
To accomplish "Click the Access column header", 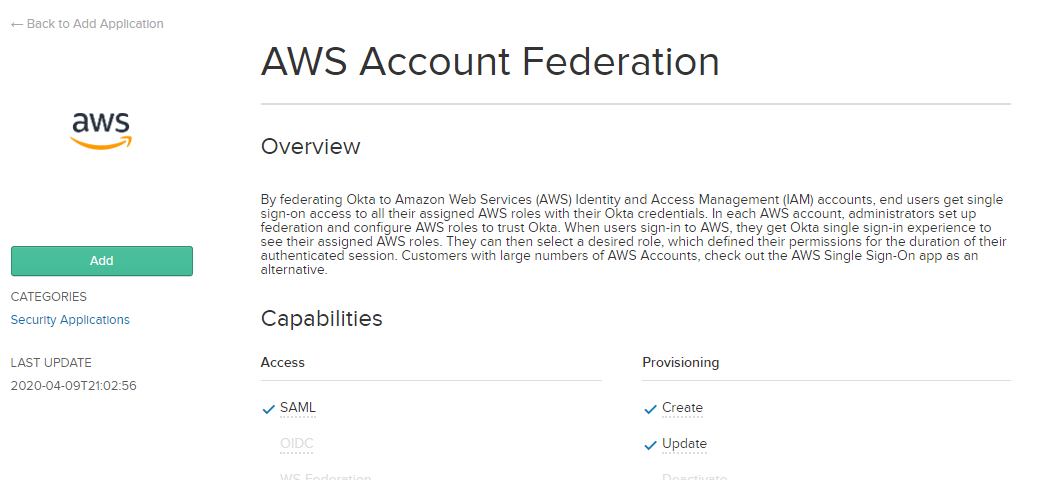I will pos(283,362).
